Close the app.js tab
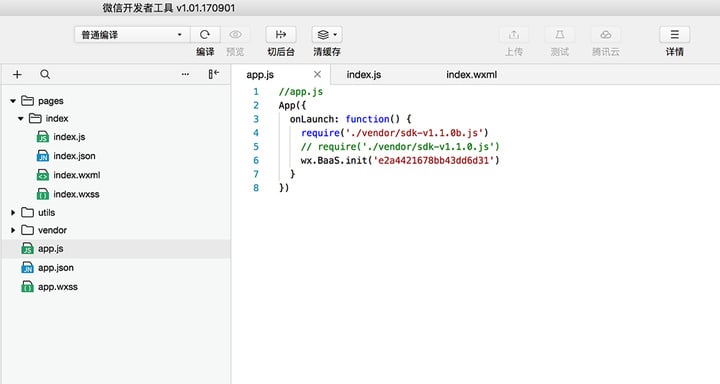The image size is (720, 384). tap(317, 74)
